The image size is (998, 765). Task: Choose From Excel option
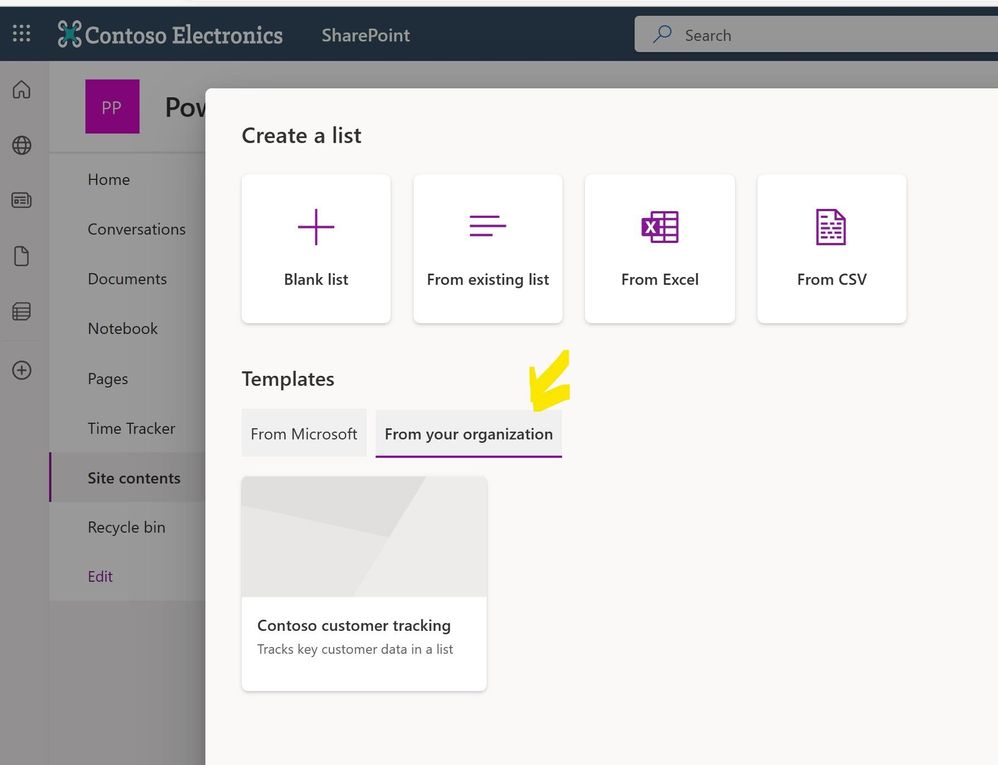pos(660,249)
